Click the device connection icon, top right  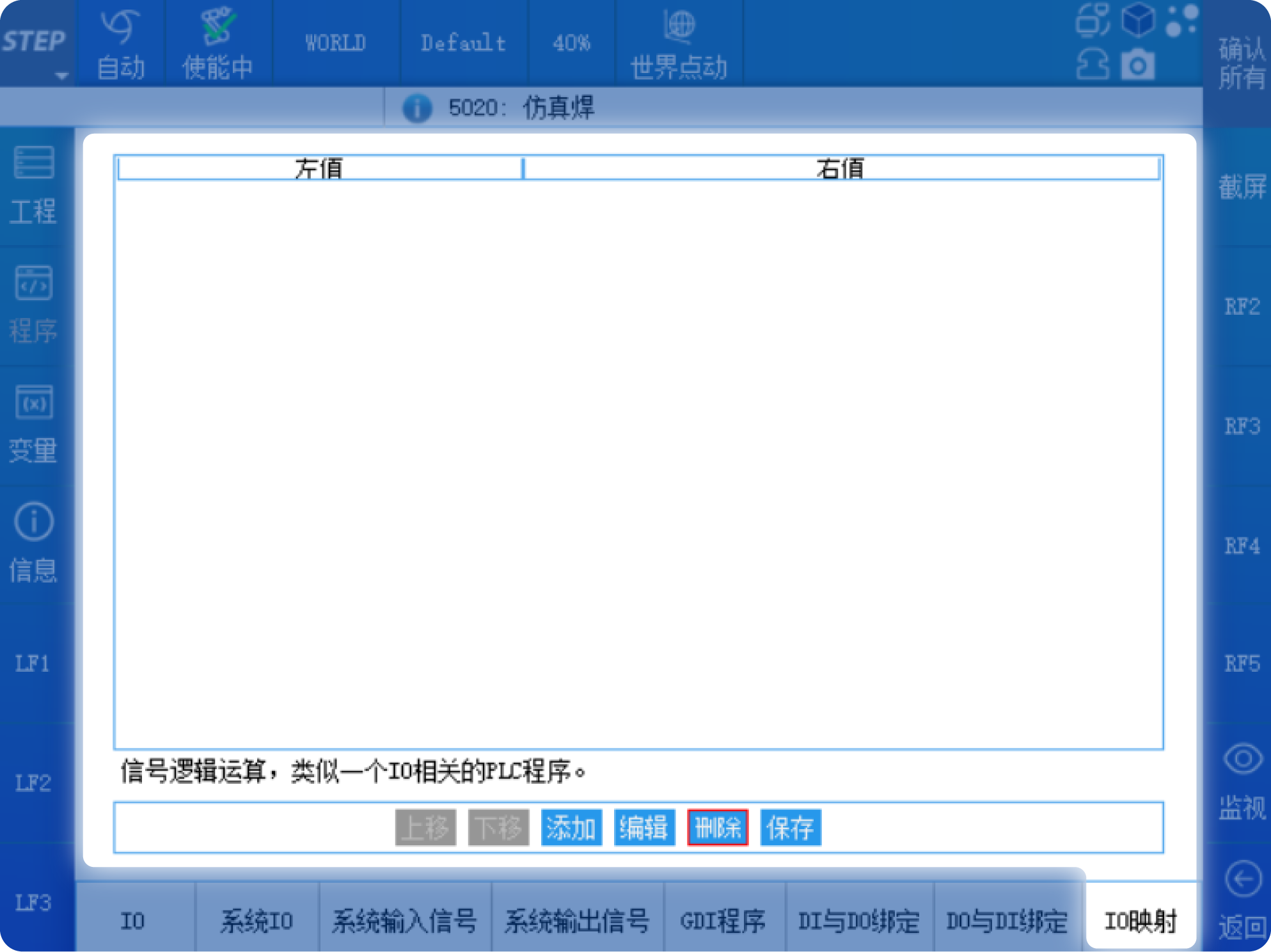(1093, 19)
